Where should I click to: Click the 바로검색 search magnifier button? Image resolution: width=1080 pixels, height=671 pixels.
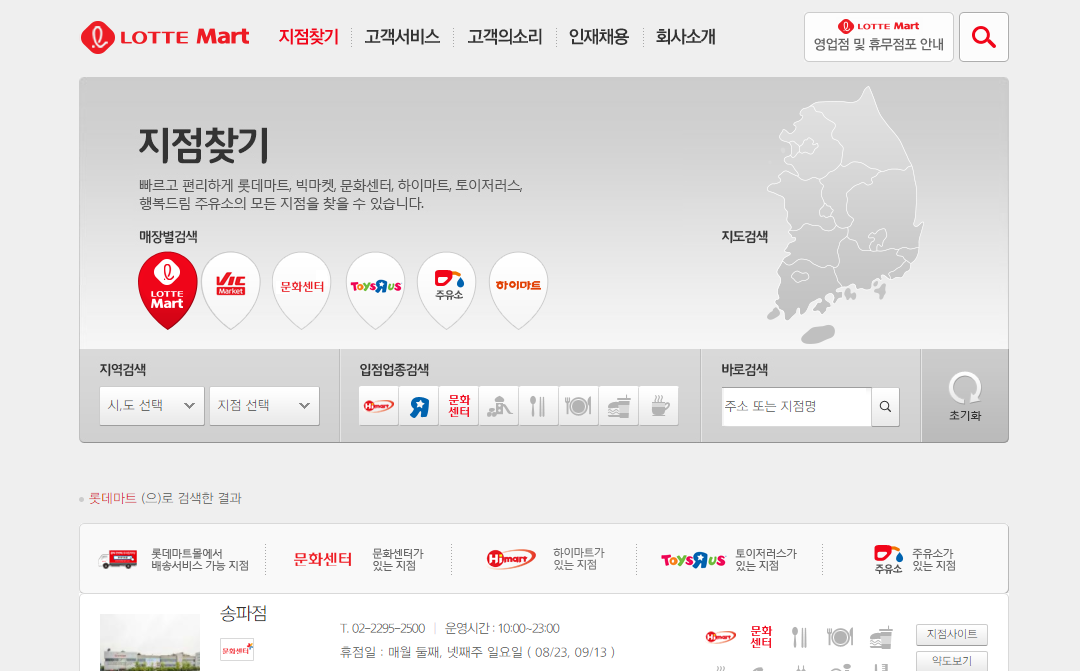point(885,406)
